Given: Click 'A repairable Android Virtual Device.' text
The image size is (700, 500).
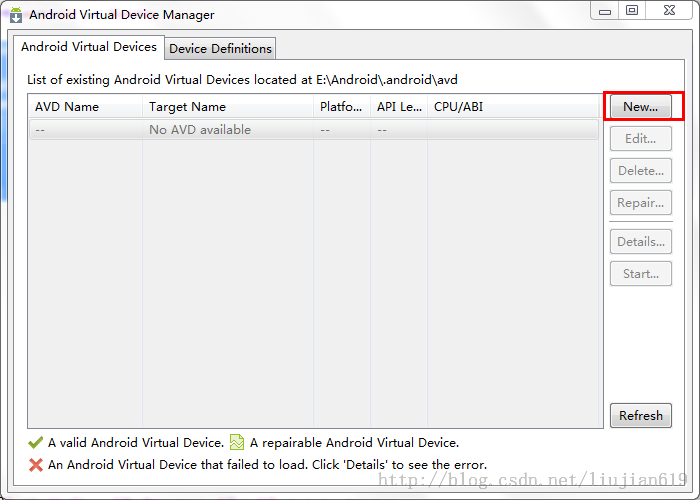Looking at the screenshot, I should 354,442.
